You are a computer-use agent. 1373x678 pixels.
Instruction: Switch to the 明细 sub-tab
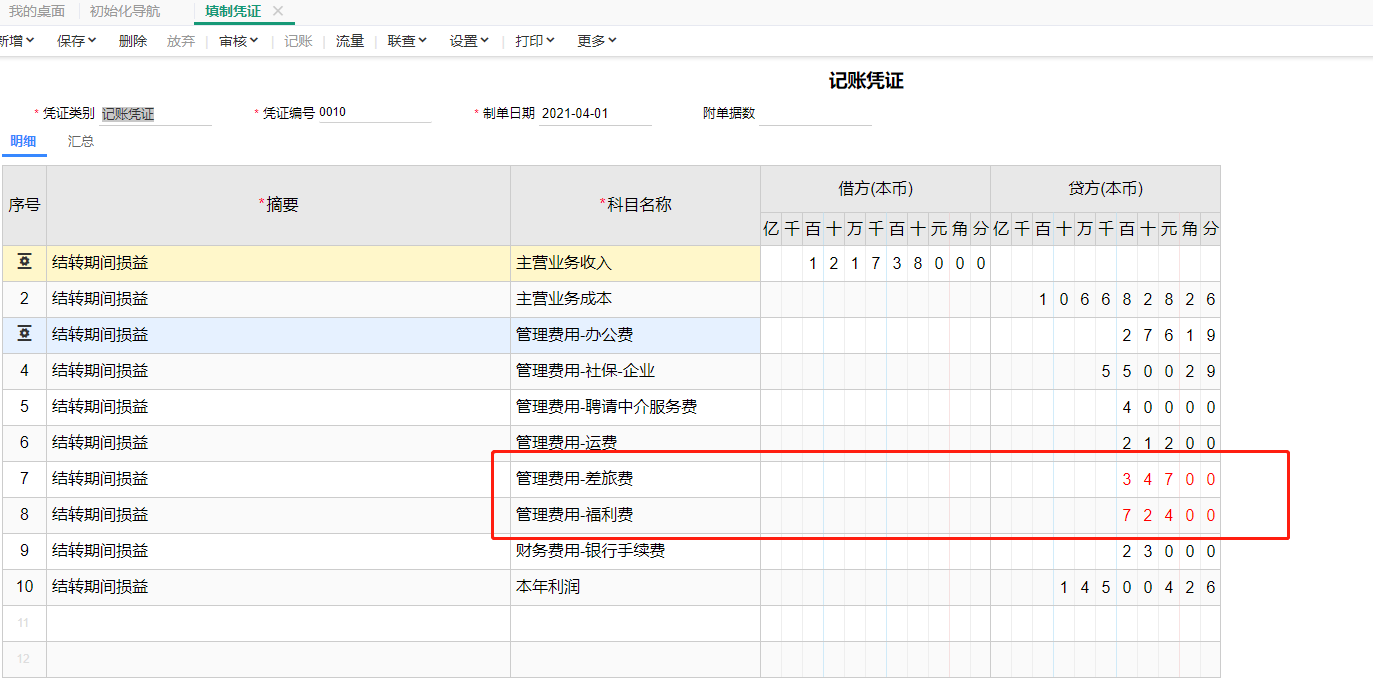[24, 141]
